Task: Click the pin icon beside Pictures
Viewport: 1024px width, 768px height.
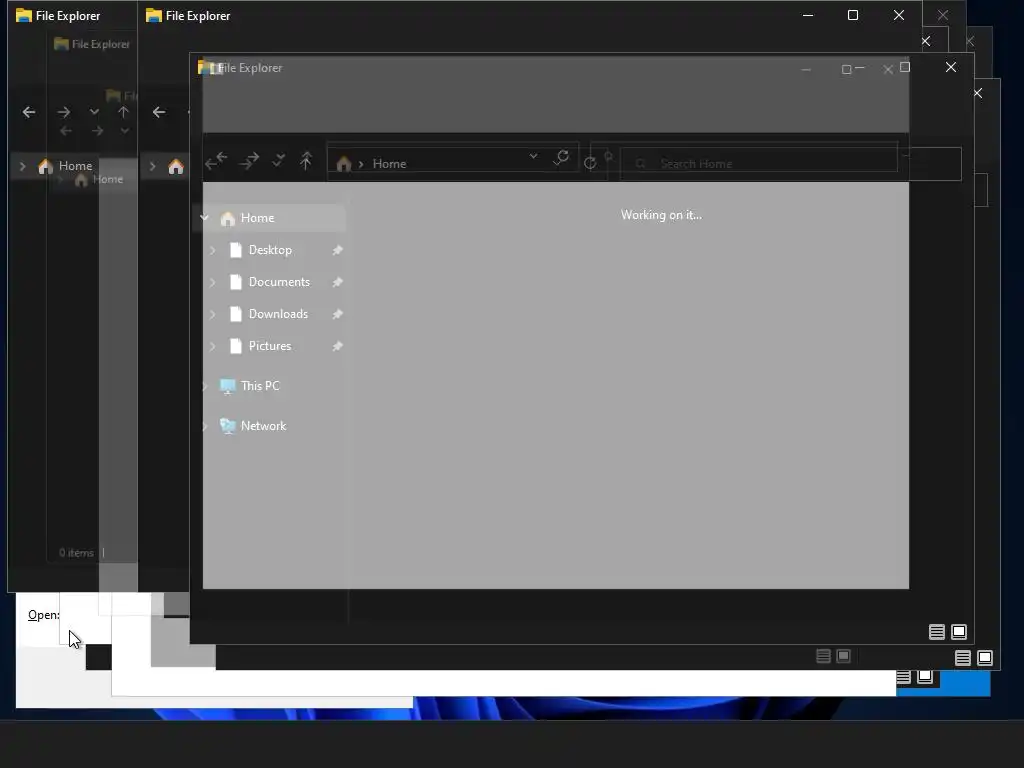Action: click(337, 346)
